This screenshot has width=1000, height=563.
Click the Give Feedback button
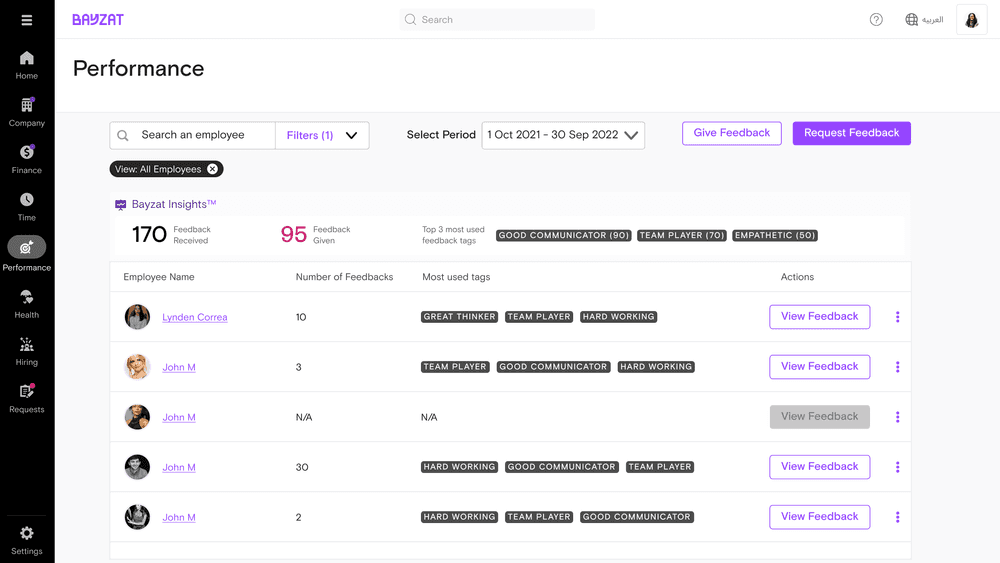pyautogui.click(x=732, y=133)
